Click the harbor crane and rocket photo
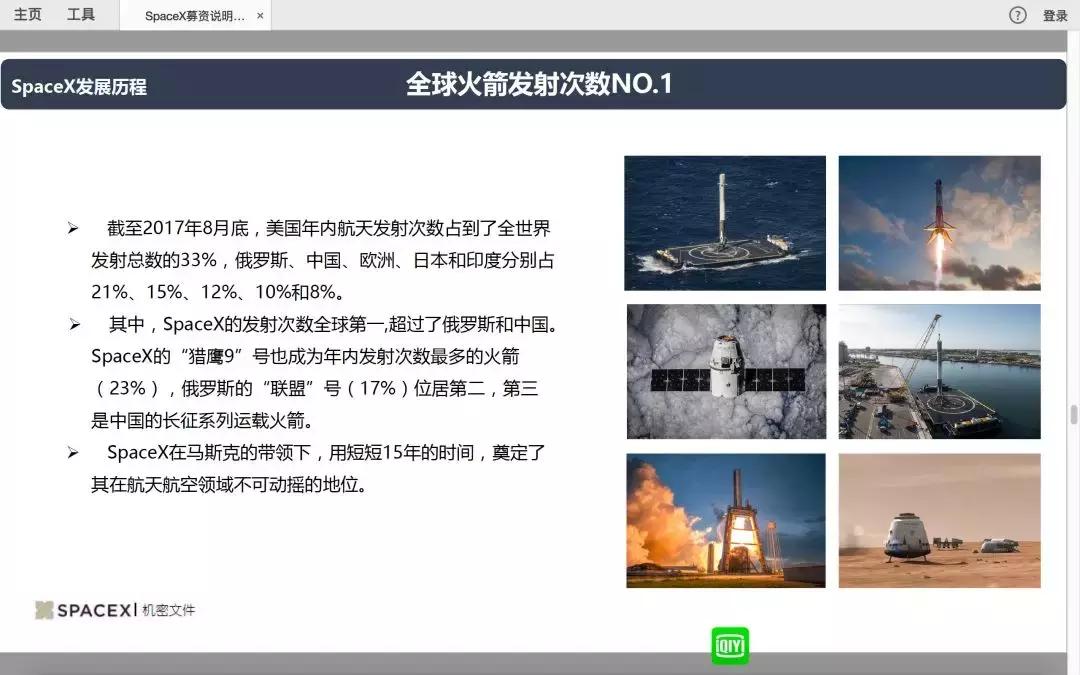 click(x=938, y=371)
